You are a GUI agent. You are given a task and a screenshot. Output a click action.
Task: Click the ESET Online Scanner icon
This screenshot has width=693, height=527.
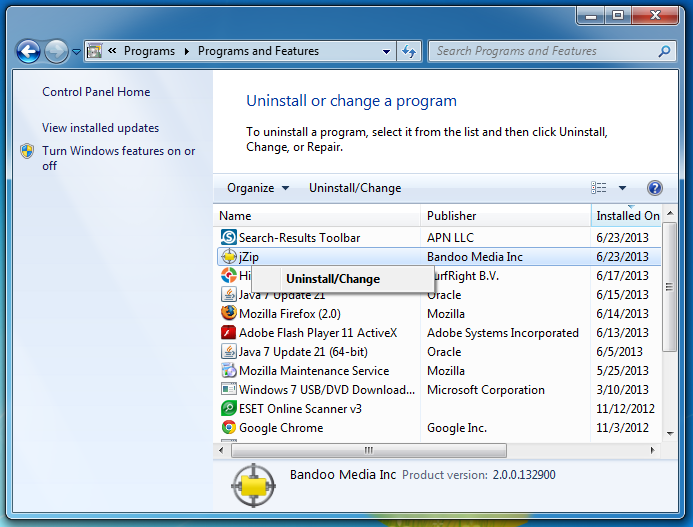pos(228,408)
